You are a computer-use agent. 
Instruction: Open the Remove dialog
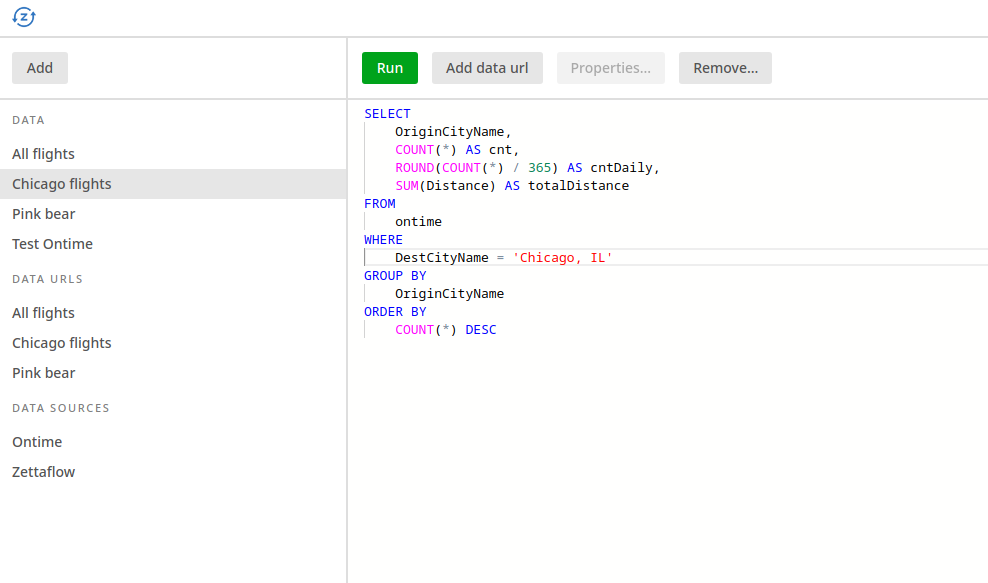[x=725, y=67]
